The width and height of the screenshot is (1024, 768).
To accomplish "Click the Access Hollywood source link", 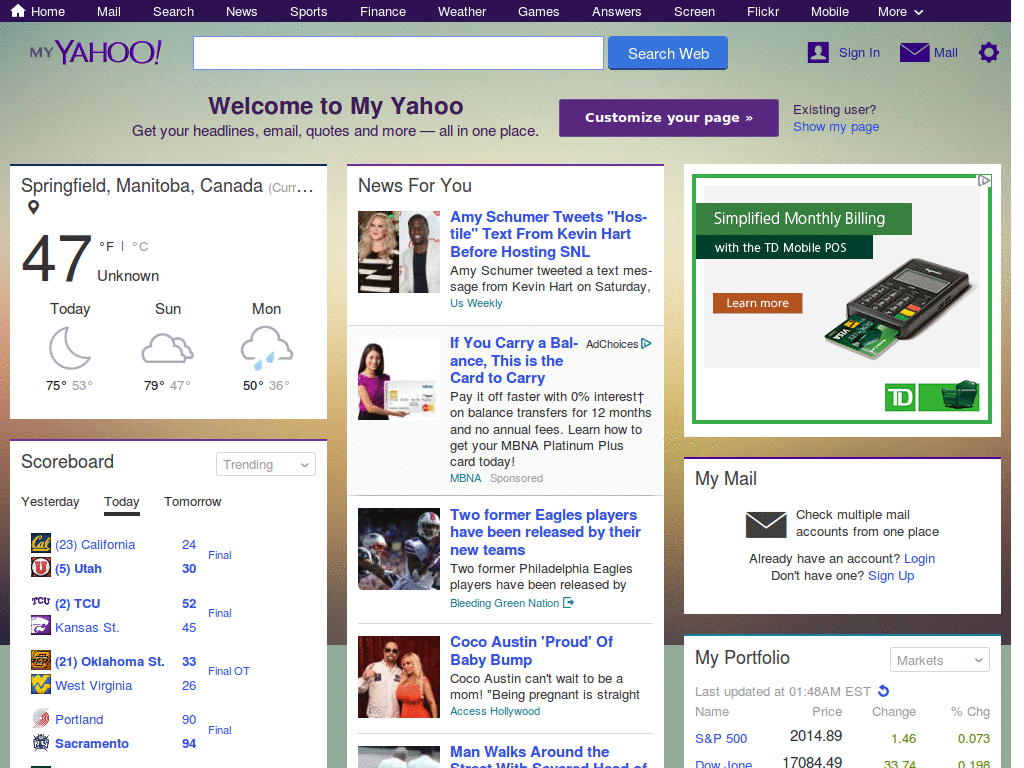I will click(495, 711).
